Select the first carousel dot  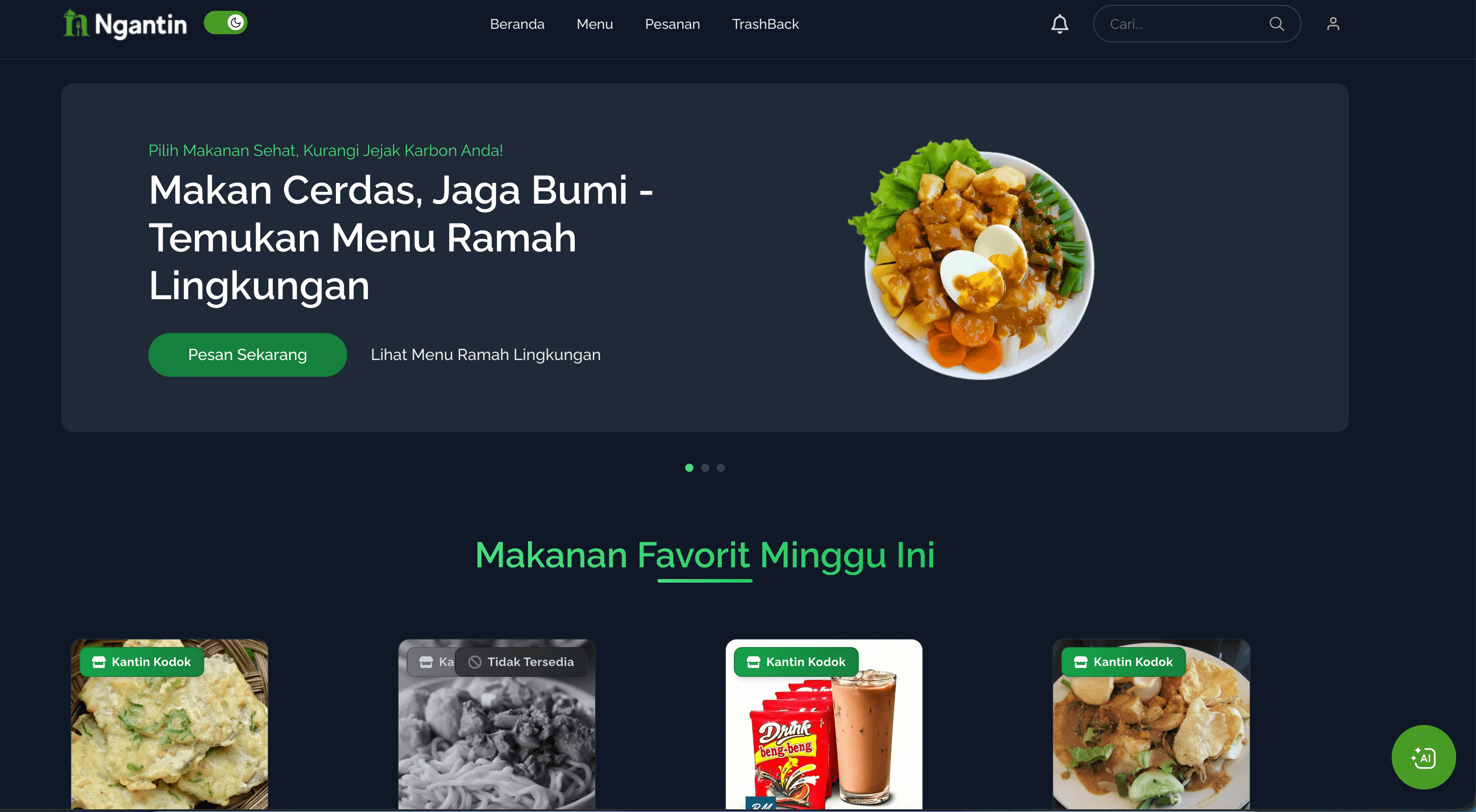(689, 468)
